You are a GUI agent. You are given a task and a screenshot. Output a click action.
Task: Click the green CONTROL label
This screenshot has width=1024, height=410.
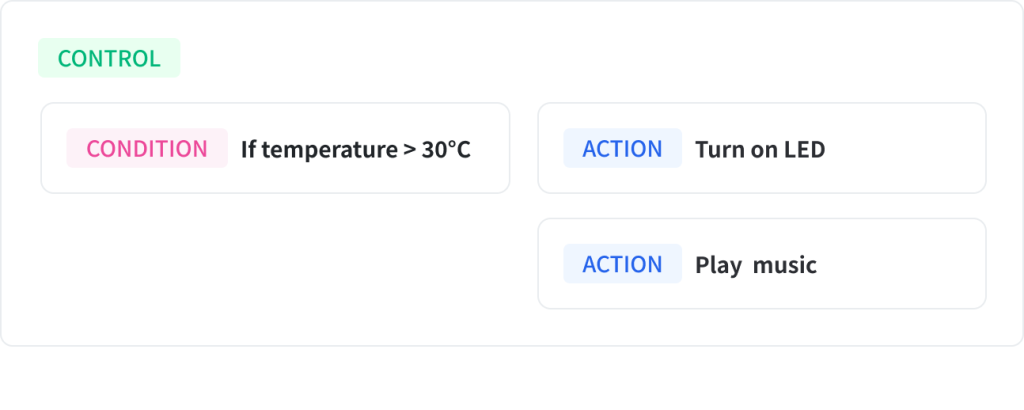[109, 58]
